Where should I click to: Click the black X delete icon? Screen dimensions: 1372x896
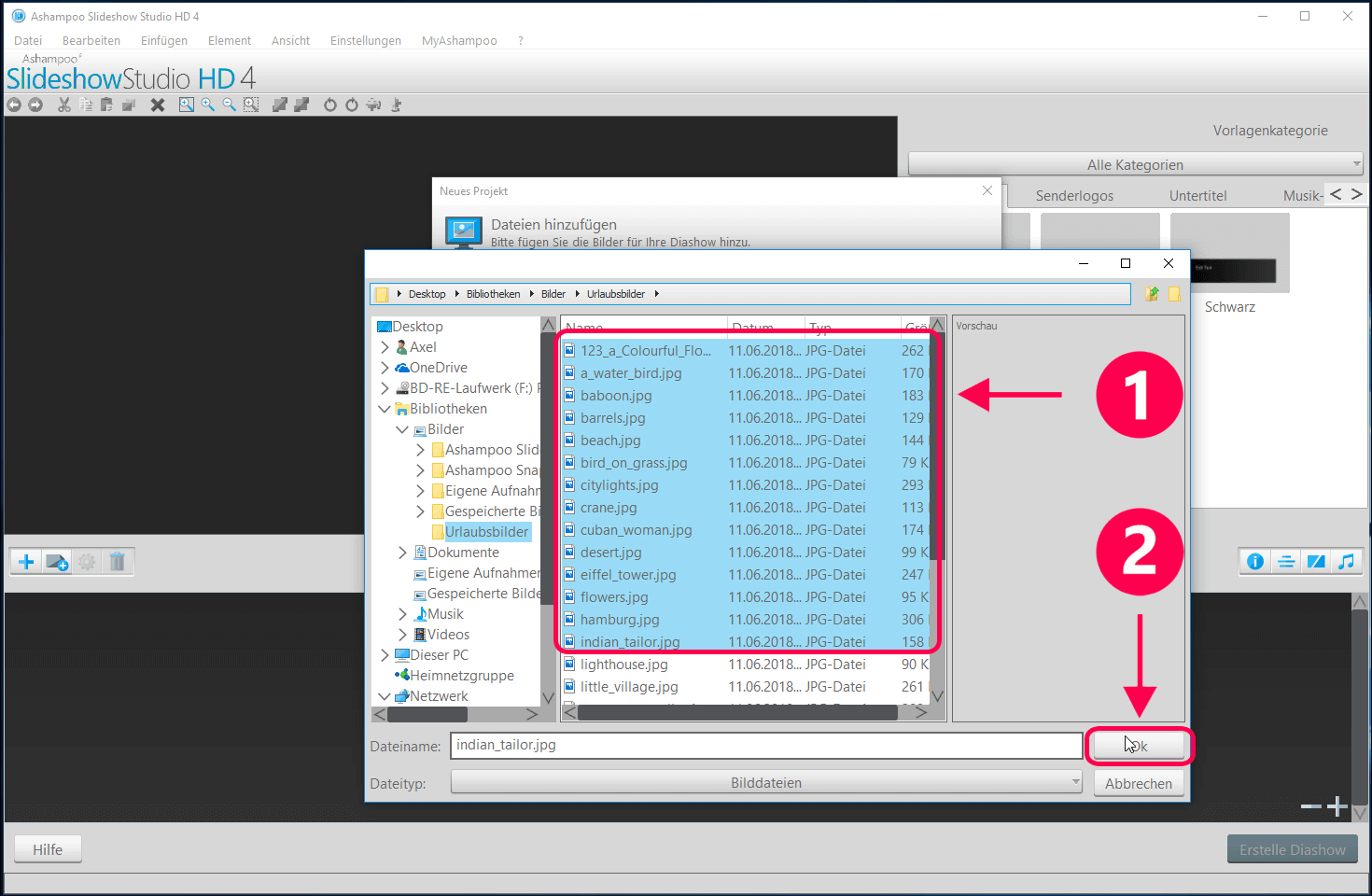158,105
